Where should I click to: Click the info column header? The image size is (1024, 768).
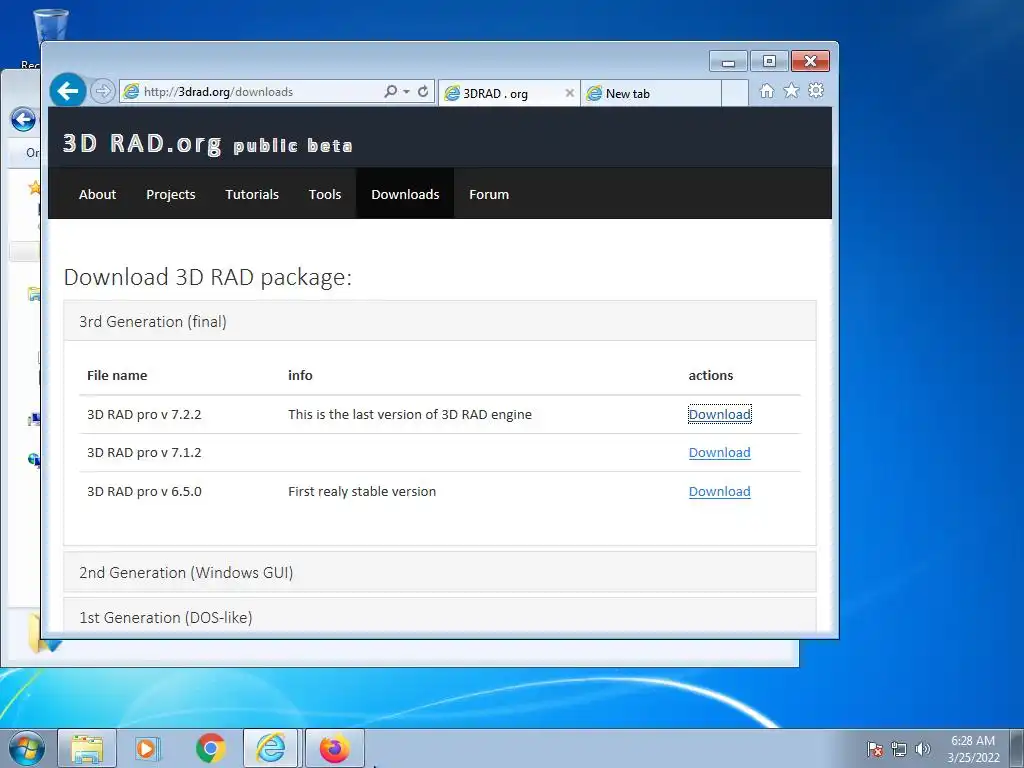point(300,376)
